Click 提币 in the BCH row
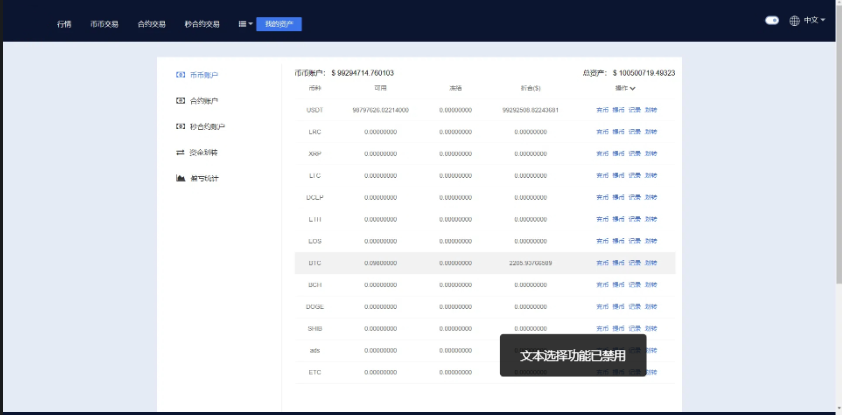This screenshot has height=415, width=842. click(618, 285)
